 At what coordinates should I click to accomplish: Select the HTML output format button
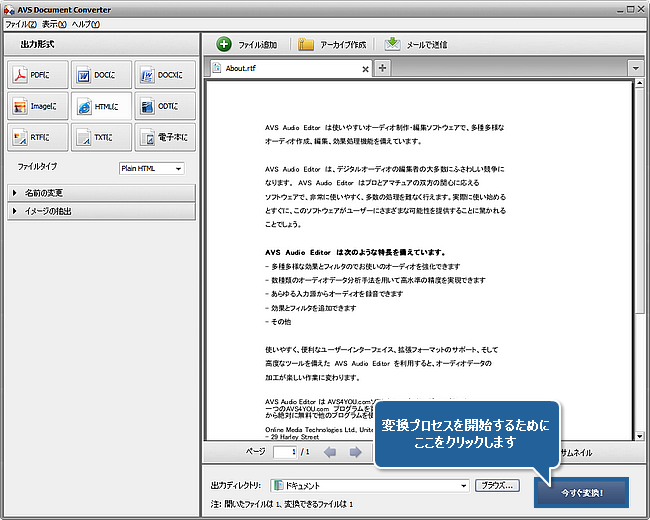[x=102, y=106]
